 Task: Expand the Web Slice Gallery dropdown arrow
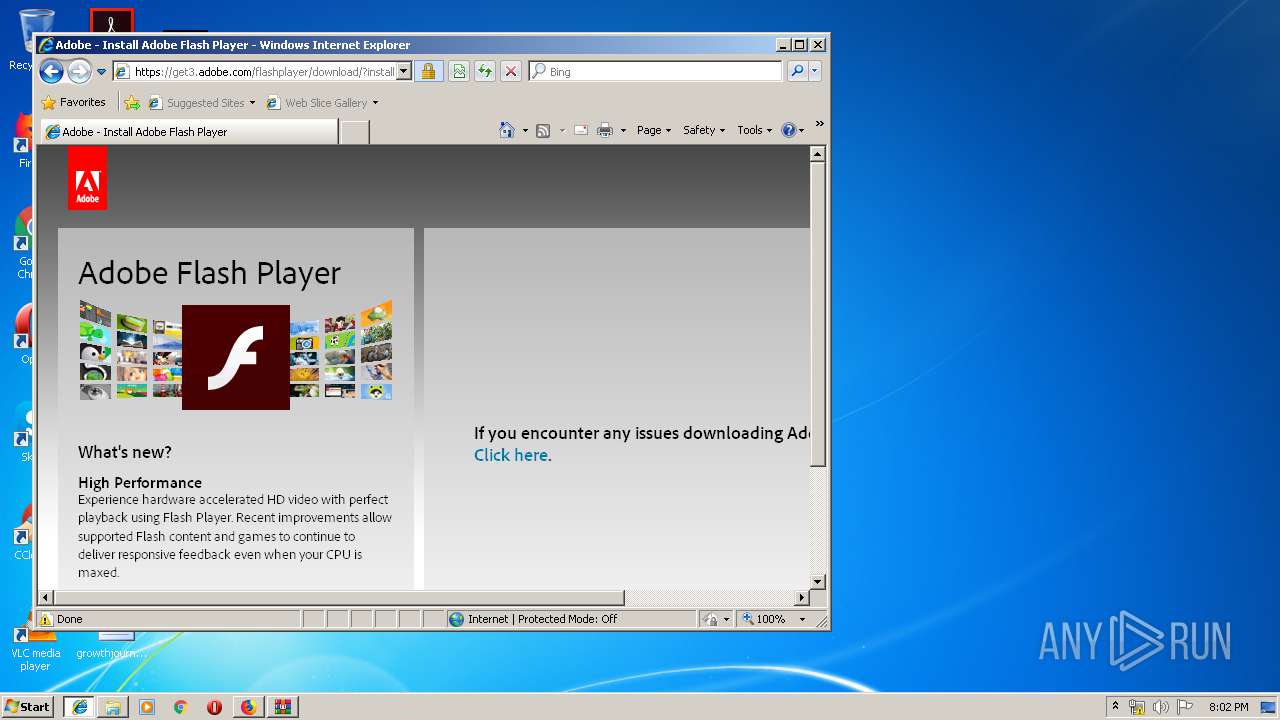[x=376, y=103]
